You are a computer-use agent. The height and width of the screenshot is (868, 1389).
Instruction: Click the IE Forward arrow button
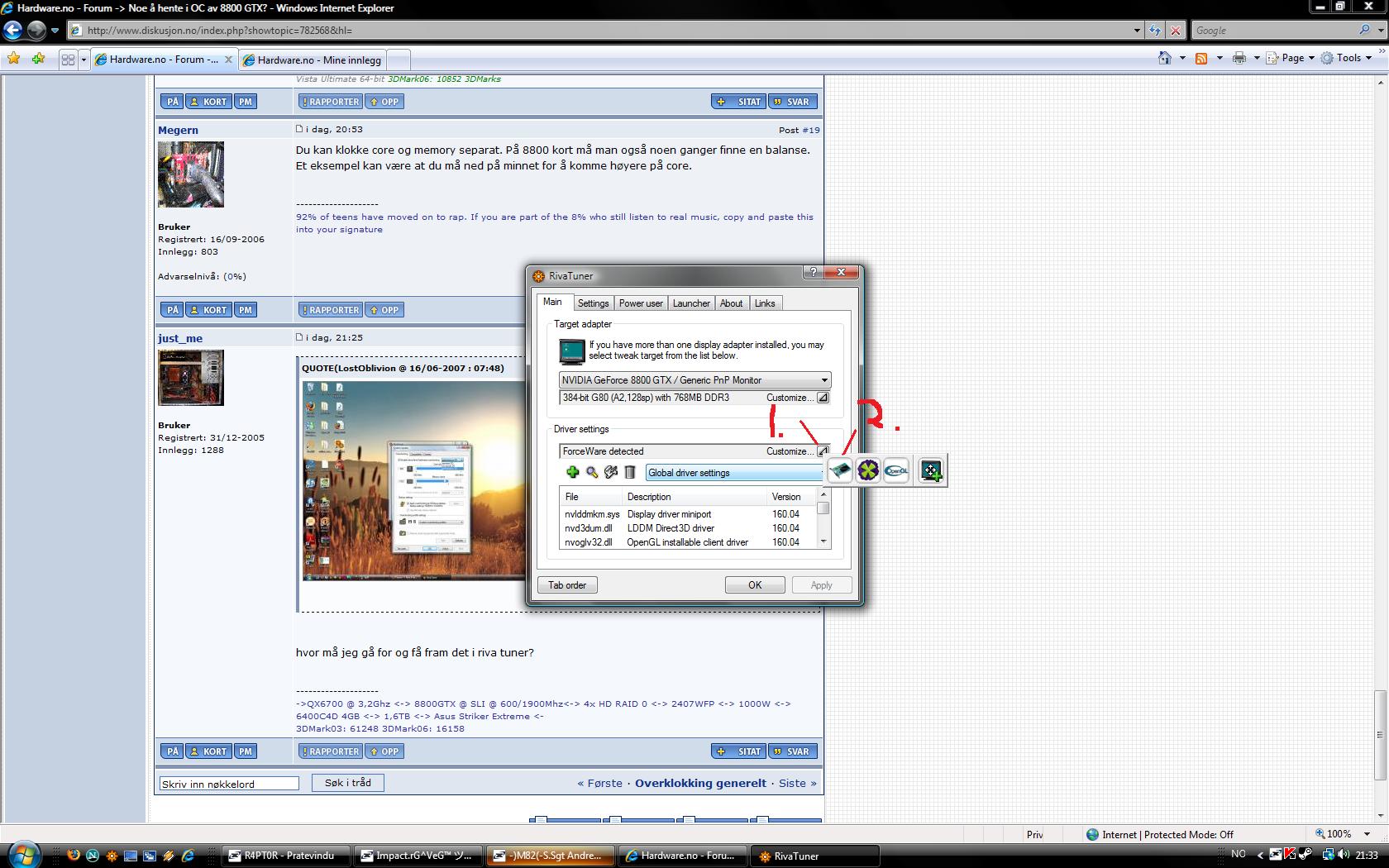36,31
